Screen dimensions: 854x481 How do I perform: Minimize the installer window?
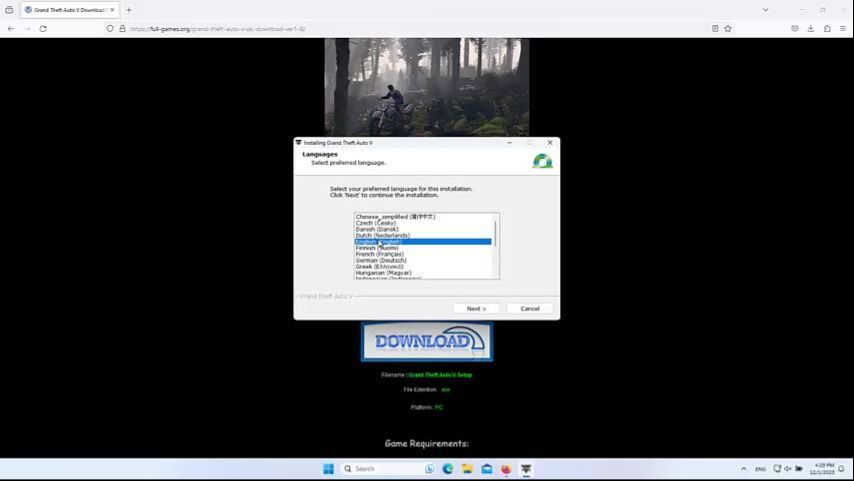coord(509,143)
